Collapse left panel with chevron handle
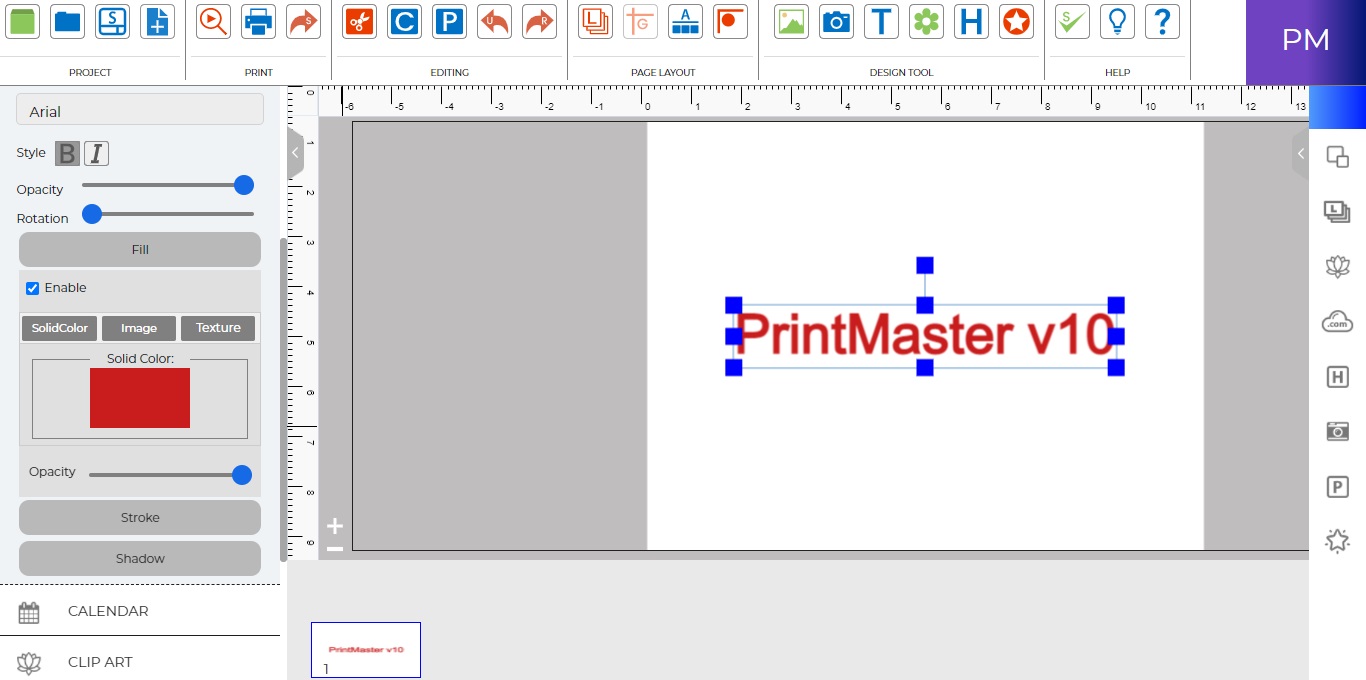 pyautogui.click(x=295, y=153)
